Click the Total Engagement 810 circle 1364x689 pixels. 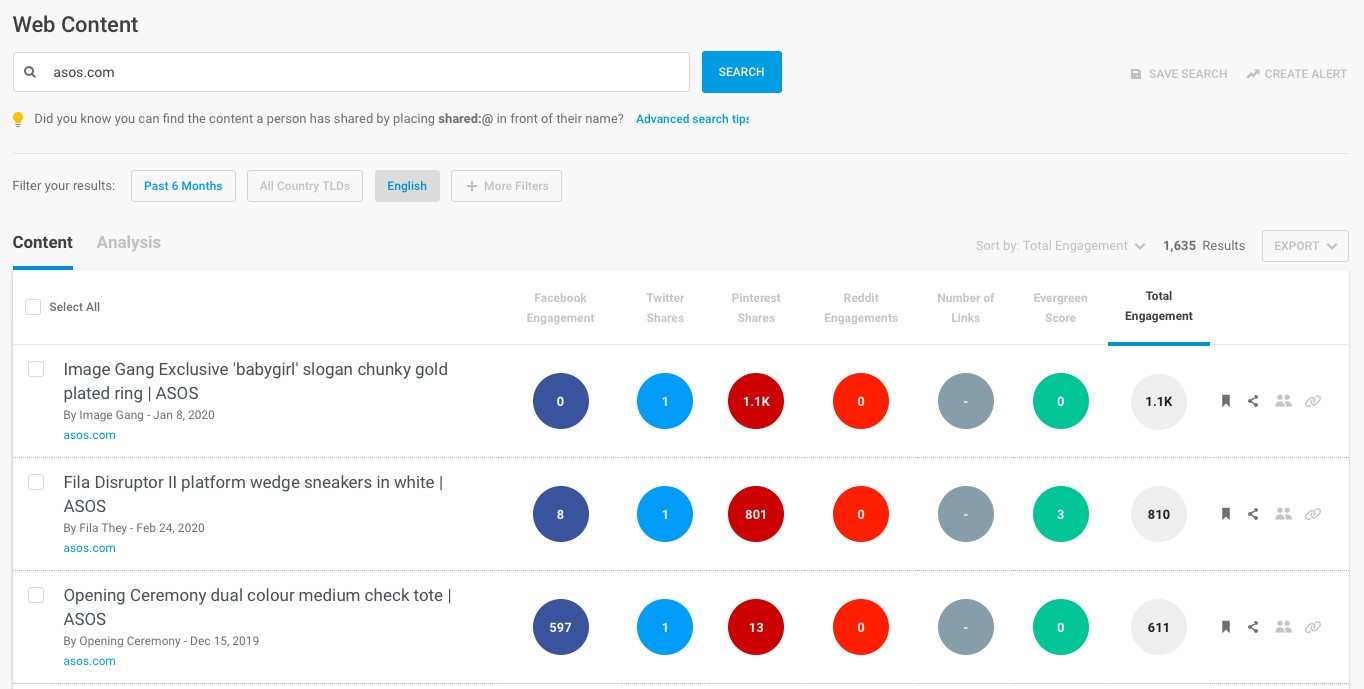[1159, 514]
